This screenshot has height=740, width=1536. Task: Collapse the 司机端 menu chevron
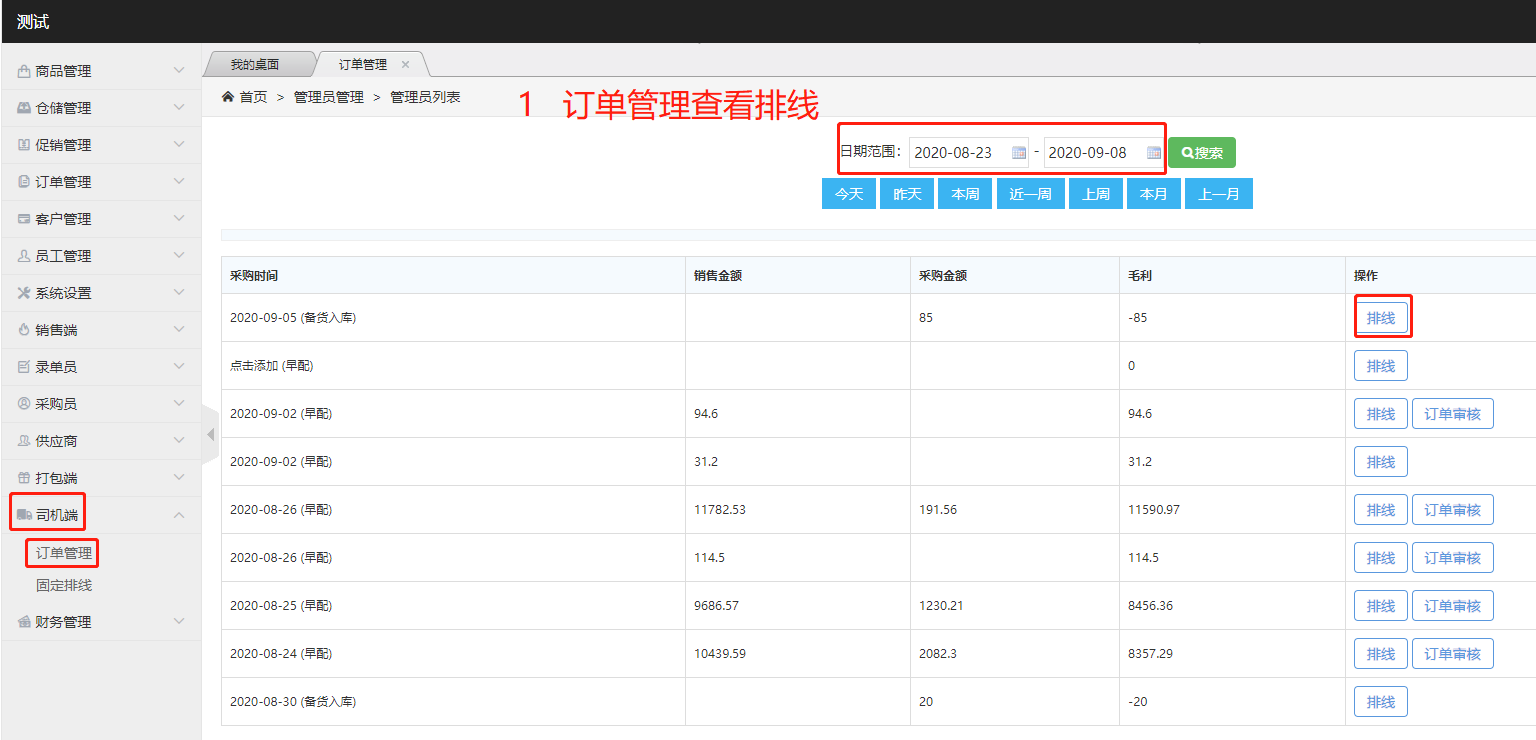[x=179, y=515]
